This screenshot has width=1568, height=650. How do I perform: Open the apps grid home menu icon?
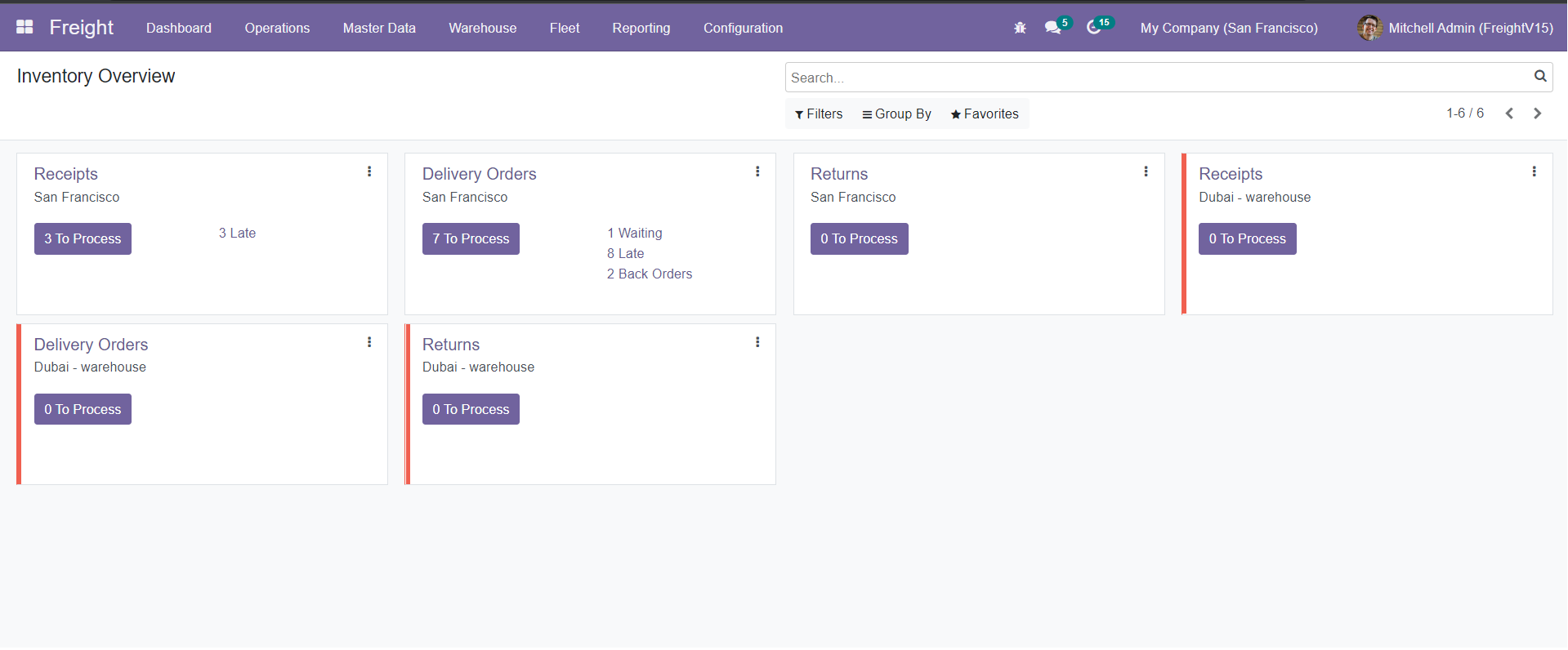tap(25, 27)
